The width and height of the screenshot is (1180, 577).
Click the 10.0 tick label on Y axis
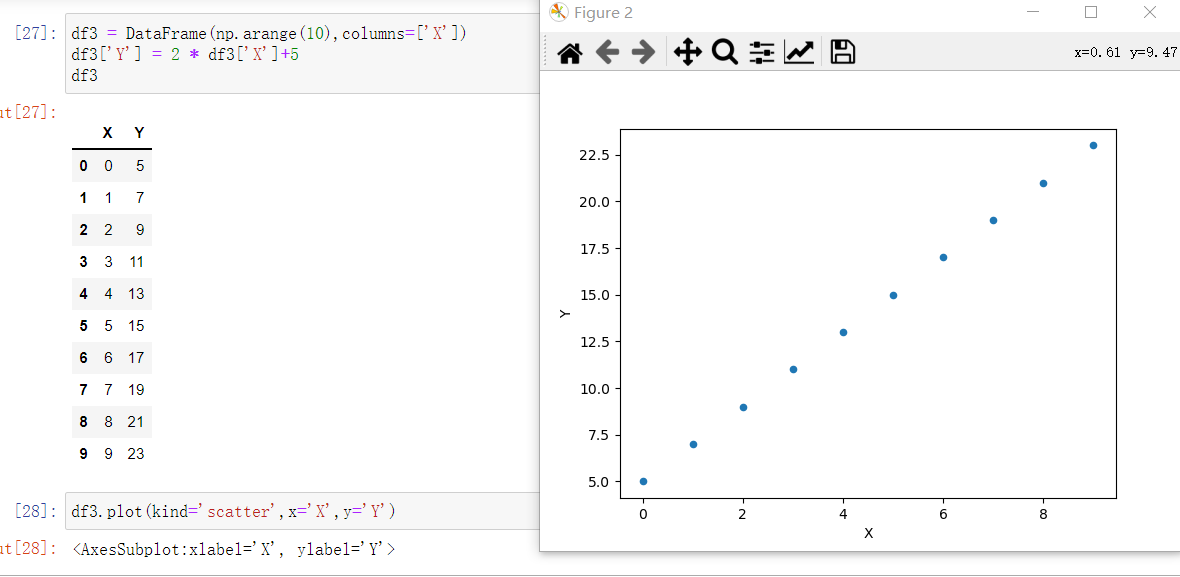coord(595,388)
